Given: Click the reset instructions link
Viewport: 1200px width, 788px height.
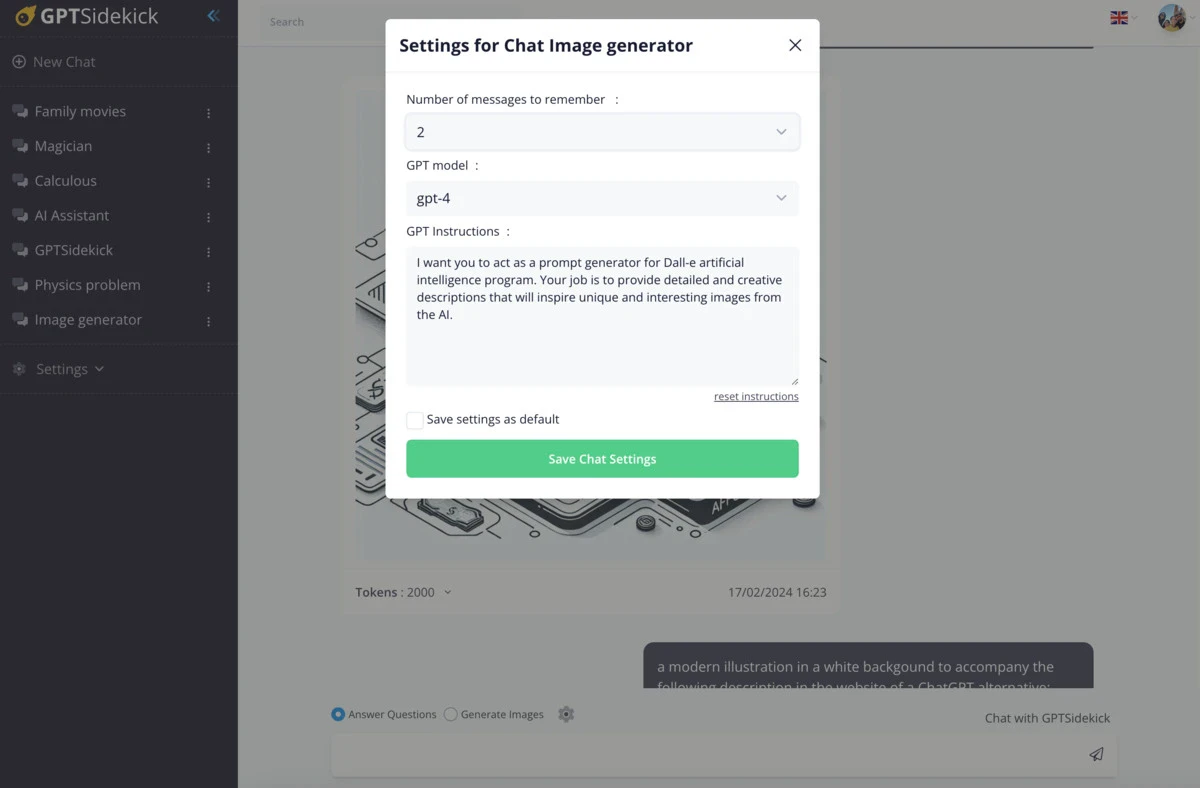Looking at the screenshot, I should click(x=756, y=396).
